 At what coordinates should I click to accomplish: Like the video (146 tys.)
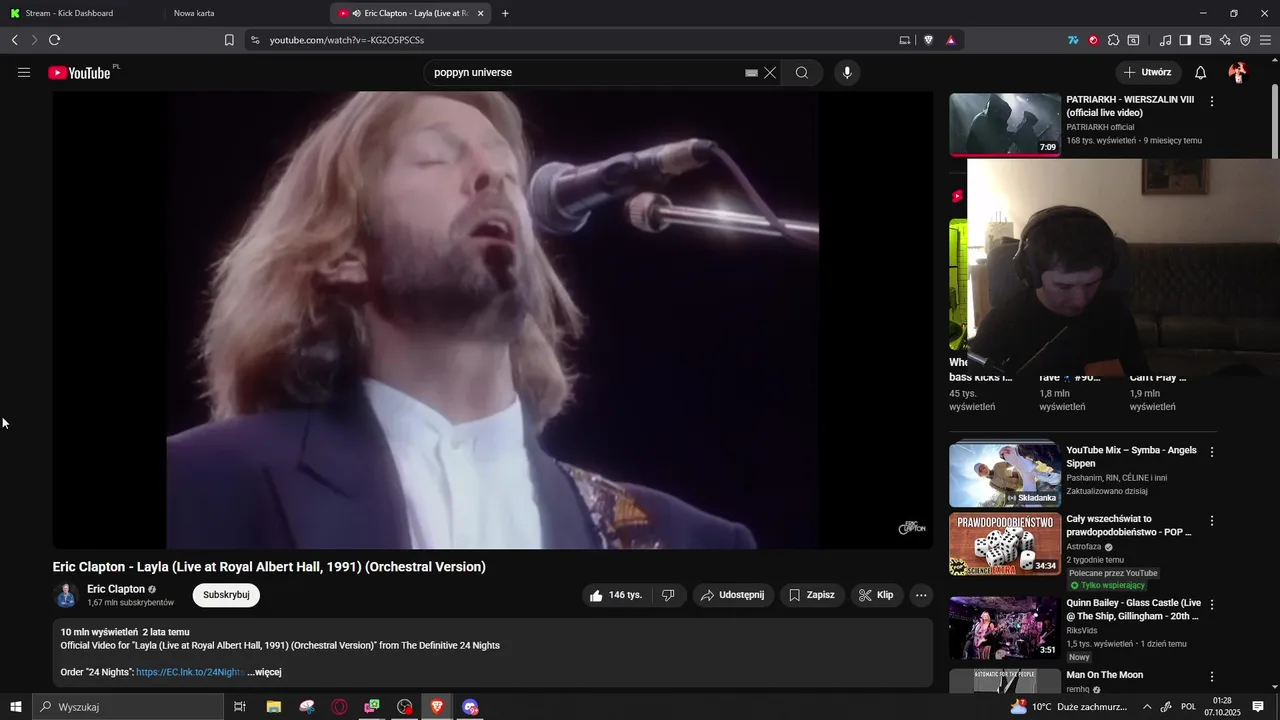pyautogui.click(x=616, y=595)
